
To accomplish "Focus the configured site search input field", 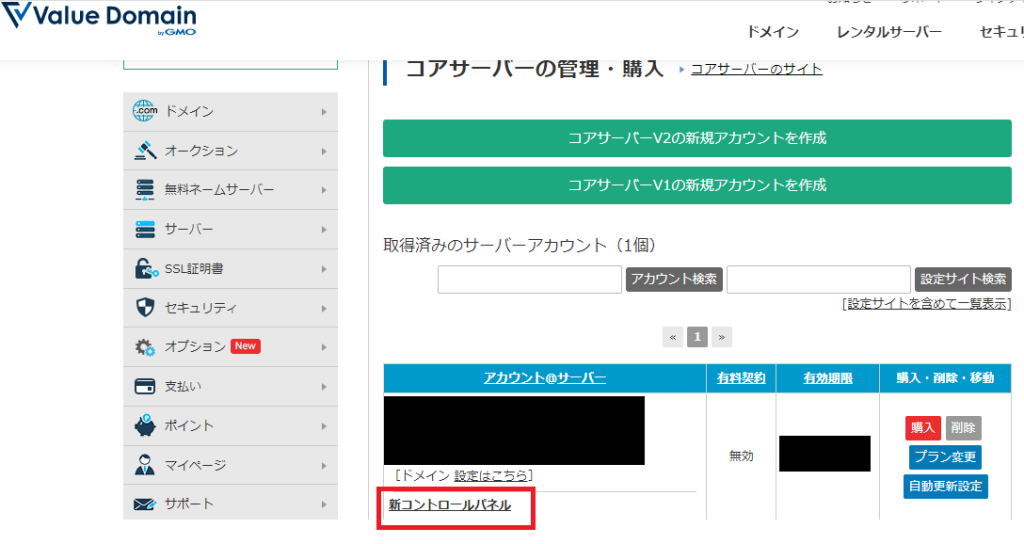I will tap(818, 279).
